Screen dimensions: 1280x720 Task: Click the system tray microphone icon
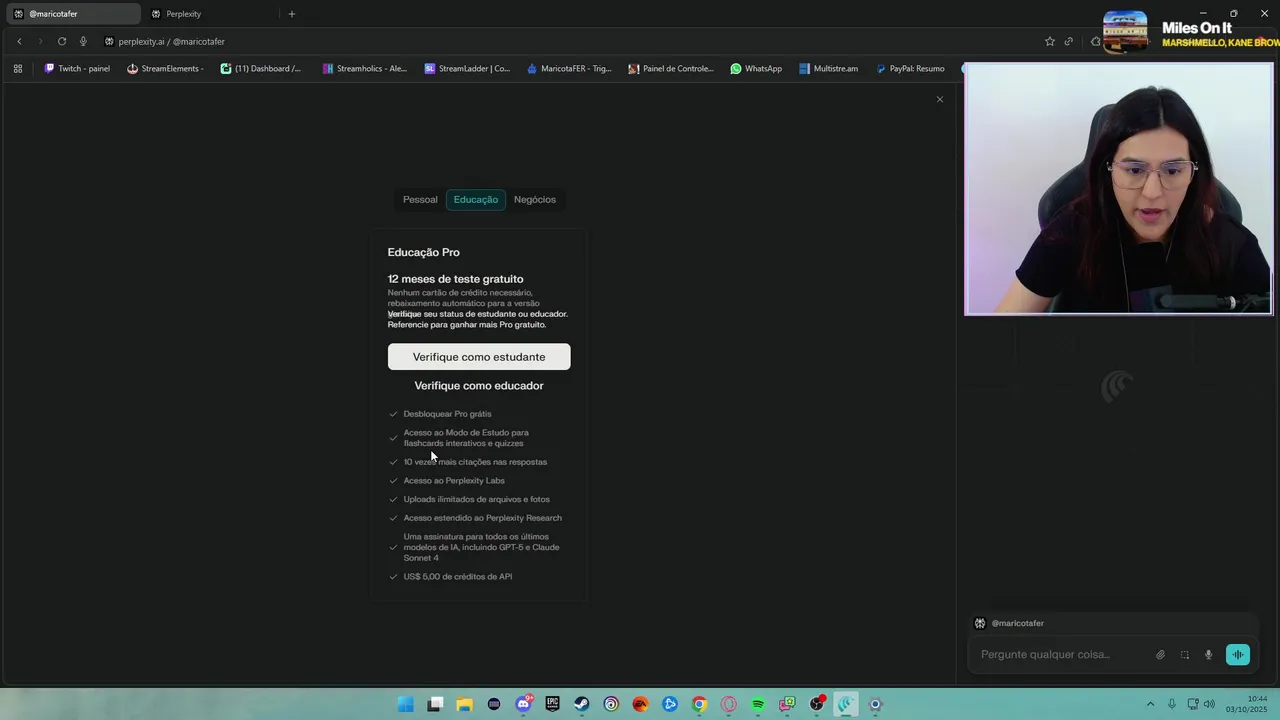pos(1172,704)
